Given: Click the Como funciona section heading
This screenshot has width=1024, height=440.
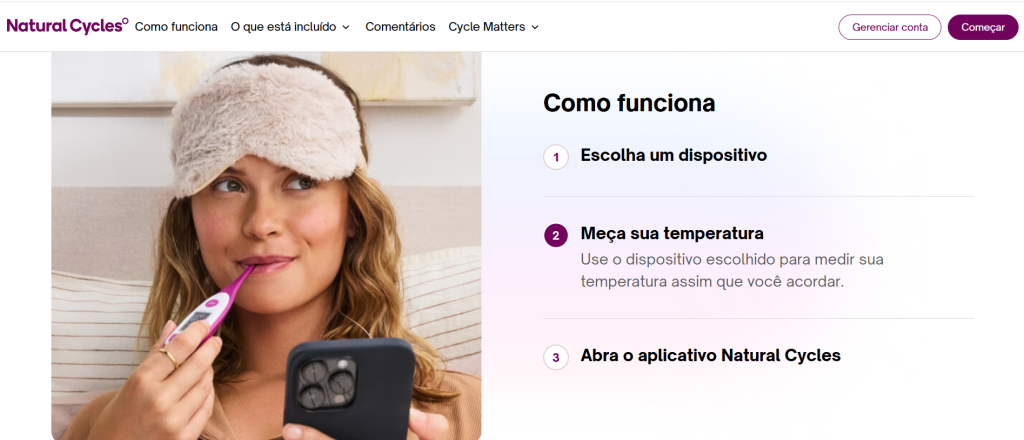Looking at the screenshot, I should (629, 102).
